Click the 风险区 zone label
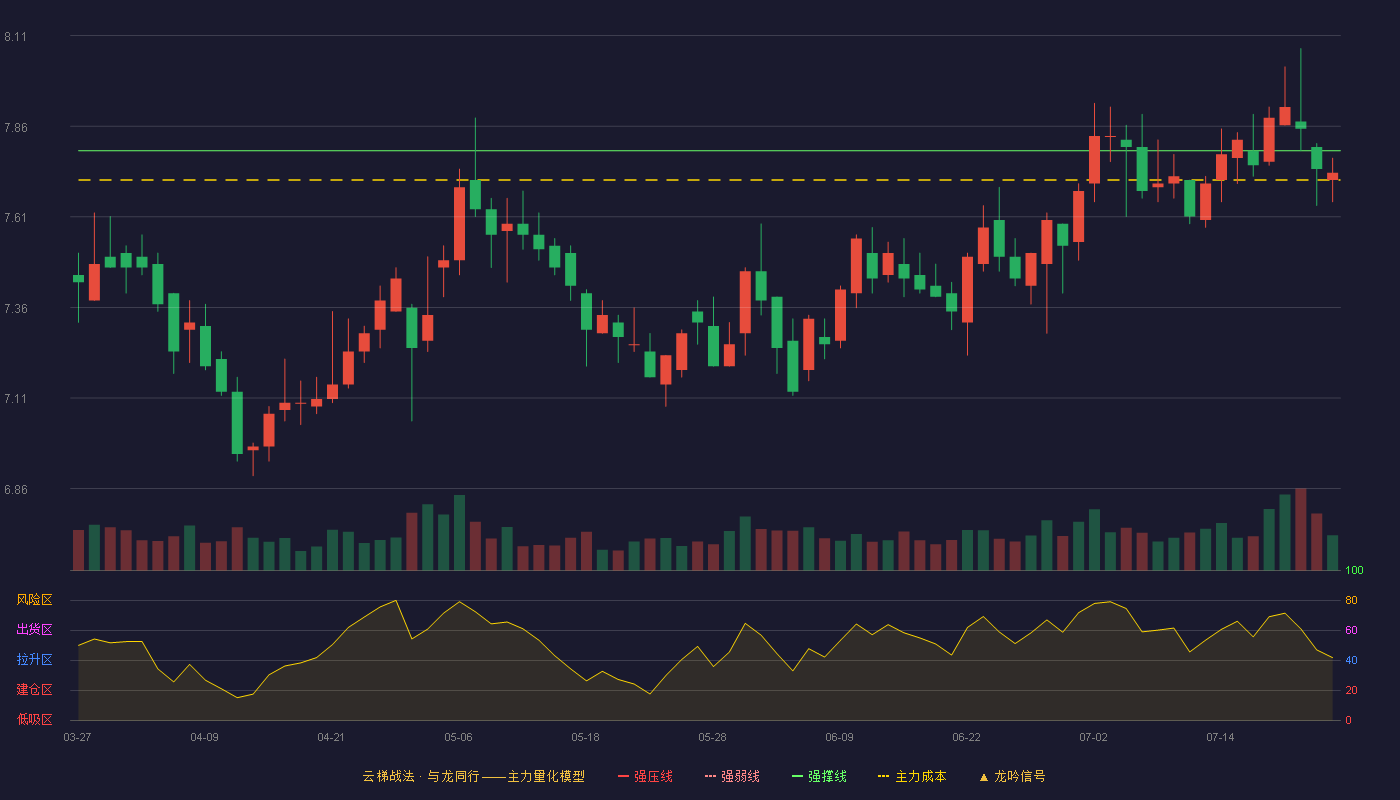 (x=34, y=600)
